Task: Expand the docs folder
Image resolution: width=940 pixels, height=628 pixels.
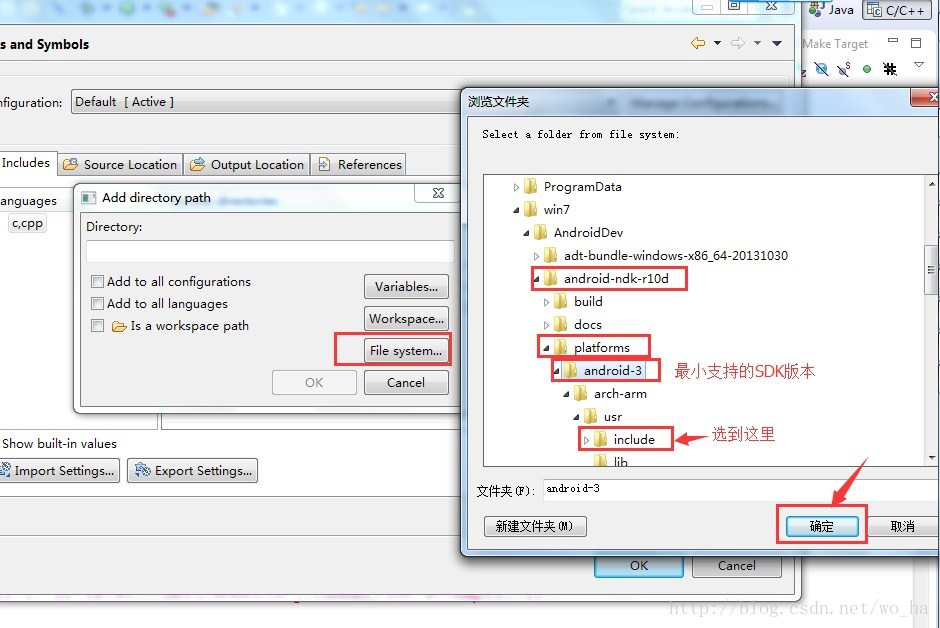Action: click(x=546, y=325)
